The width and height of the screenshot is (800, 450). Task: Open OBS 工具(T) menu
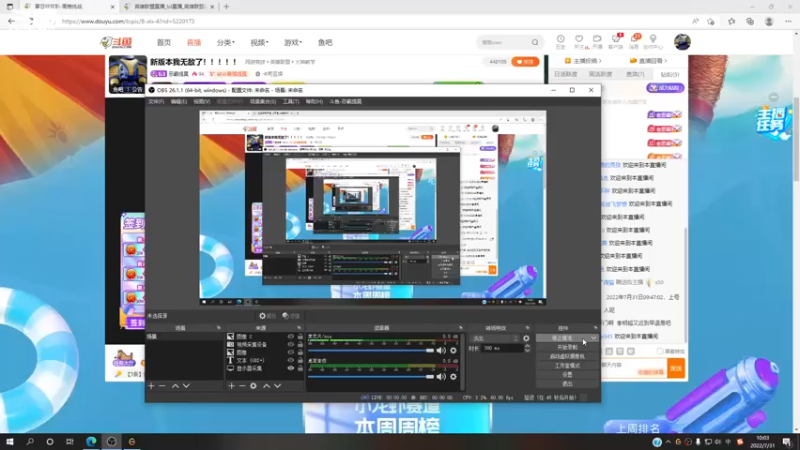click(x=291, y=102)
